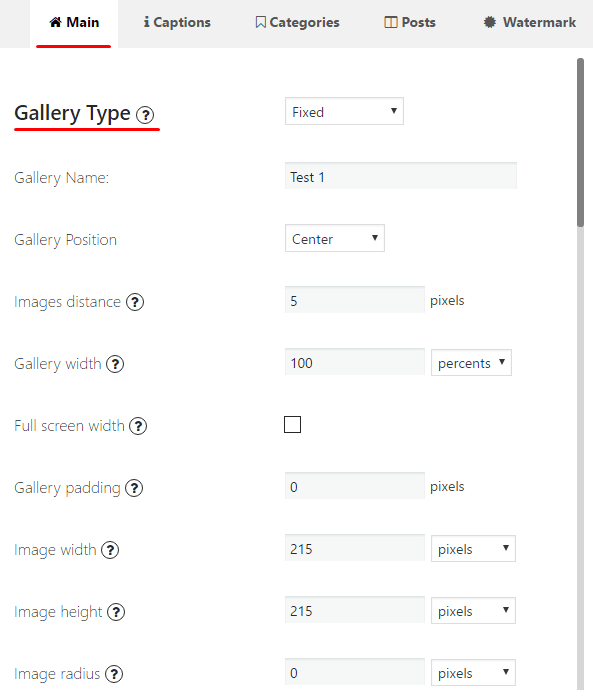Show the Image radius help icon
The height and width of the screenshot is (697, 593).
[x=114, y=674]
